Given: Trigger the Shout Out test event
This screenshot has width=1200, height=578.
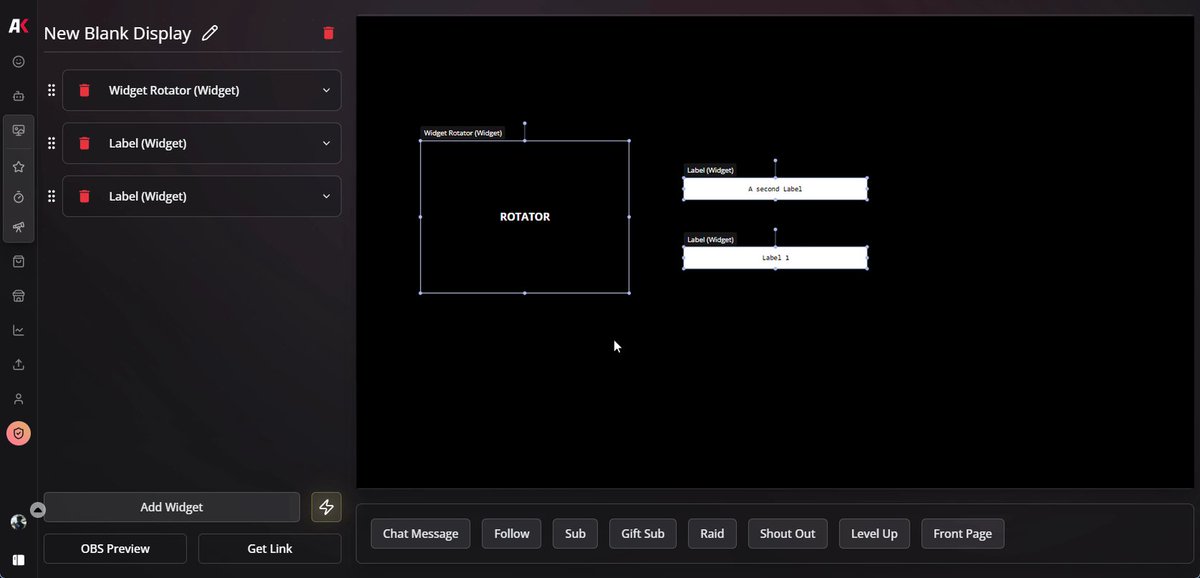Looking at the screenshot, I should (788, 533).
